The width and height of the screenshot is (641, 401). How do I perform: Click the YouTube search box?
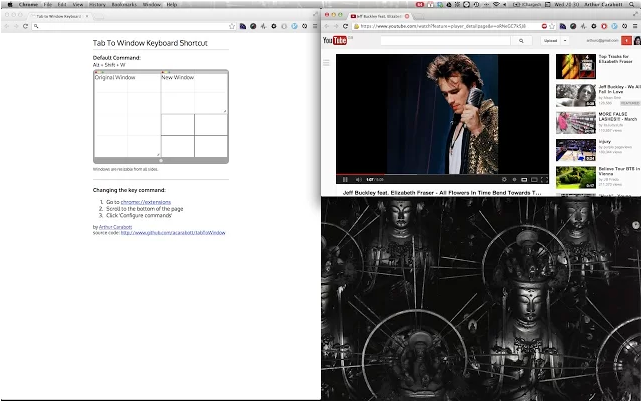click(446, 40)
